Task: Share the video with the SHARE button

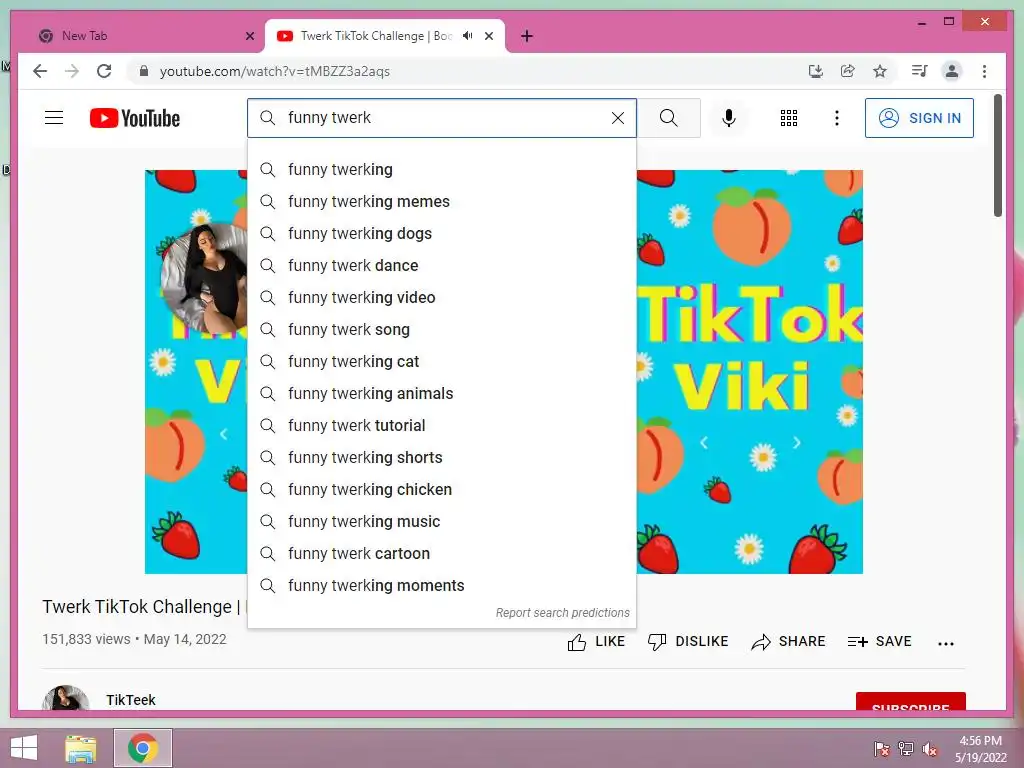Action: click(788, 642)
